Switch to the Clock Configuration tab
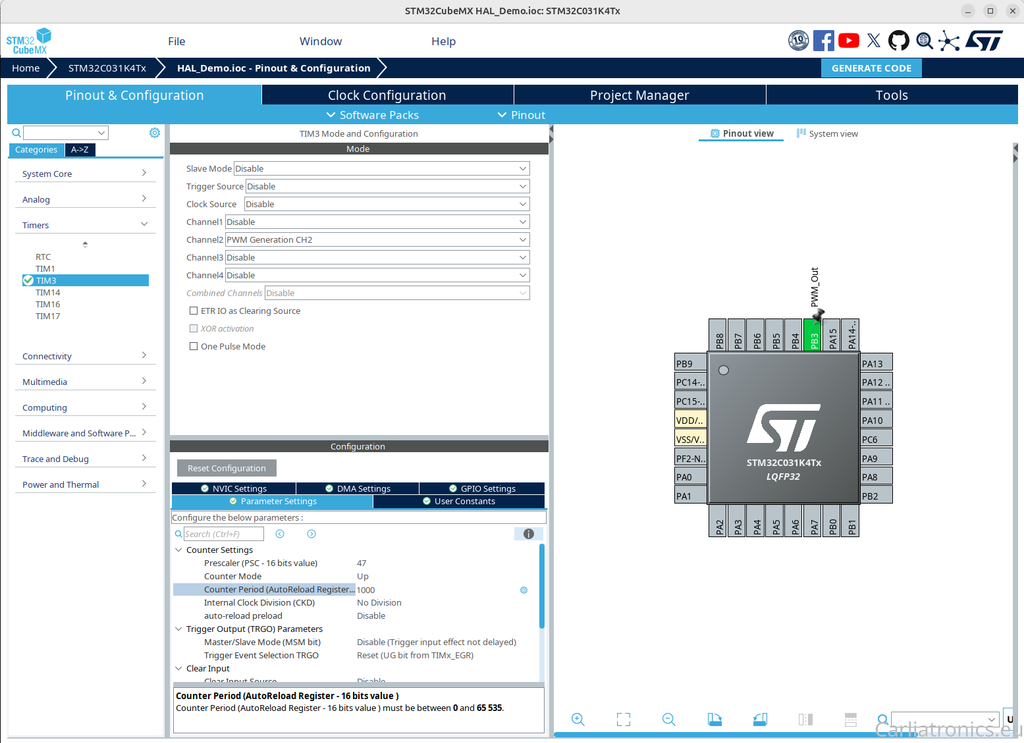The width and height of the screenshot is (1024, 743). 386,94
